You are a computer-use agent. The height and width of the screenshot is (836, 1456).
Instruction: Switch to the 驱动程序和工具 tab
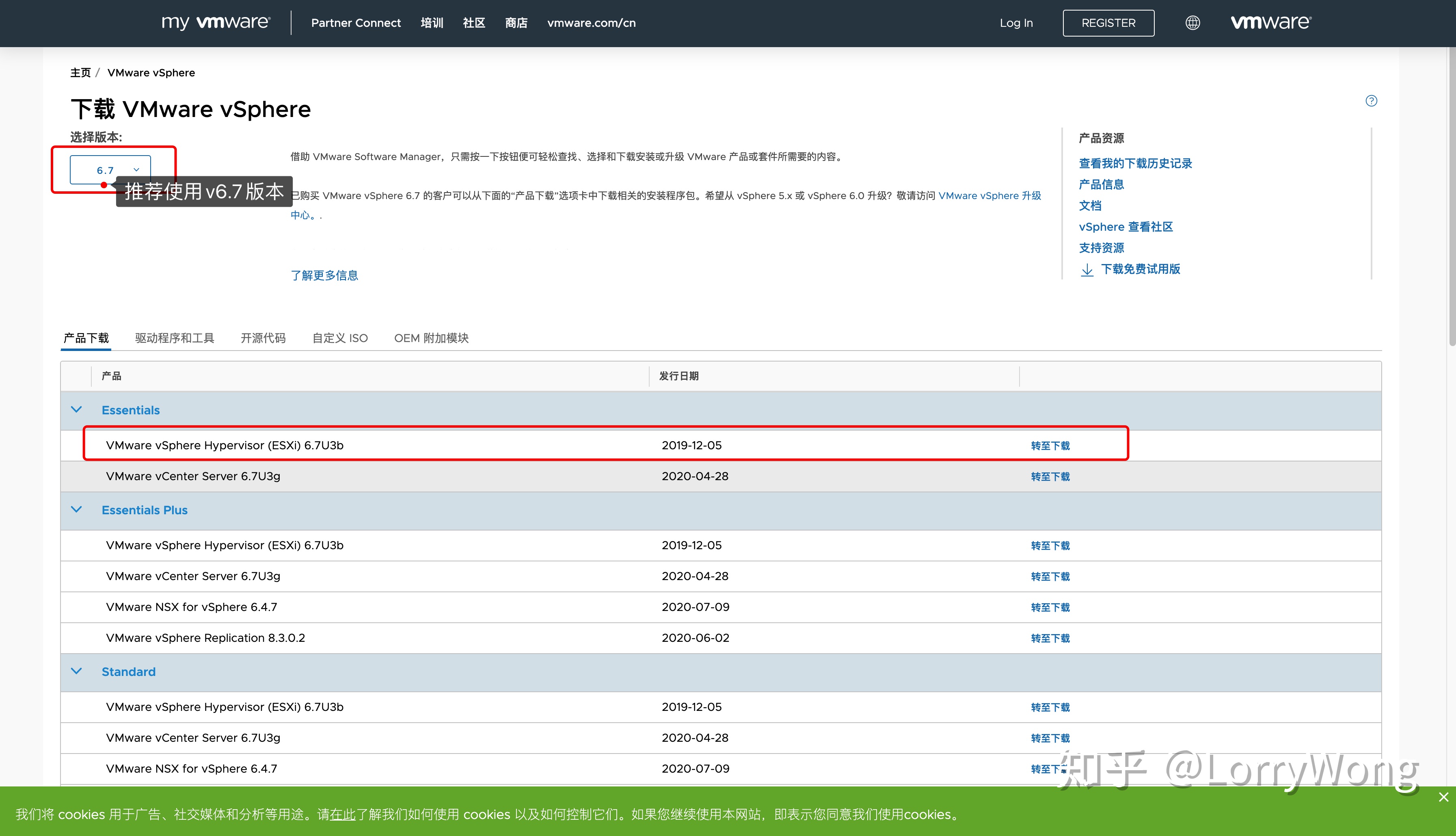point(175,338)
